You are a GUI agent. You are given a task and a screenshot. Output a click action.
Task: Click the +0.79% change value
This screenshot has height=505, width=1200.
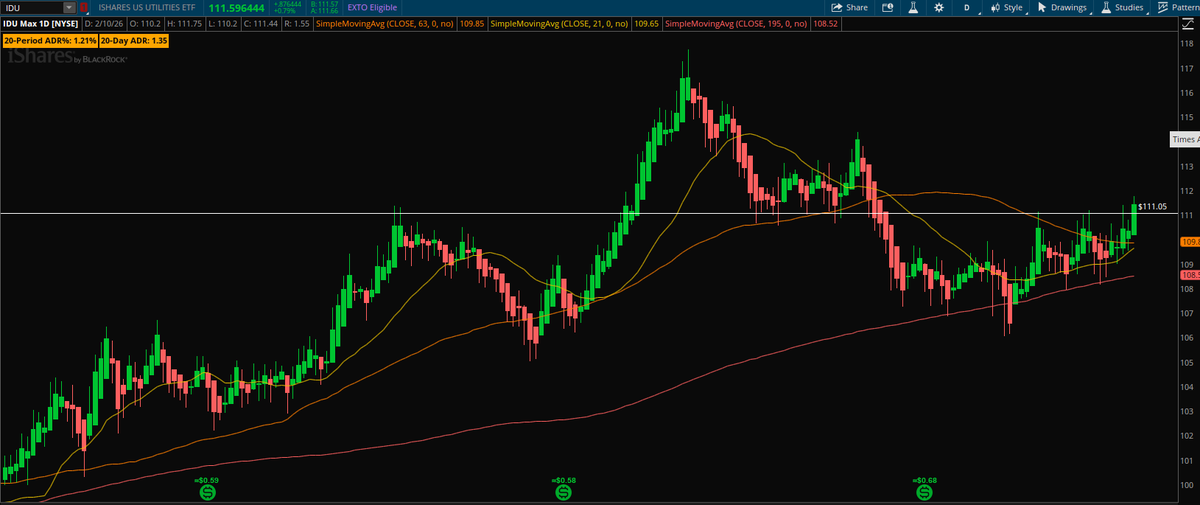coord(283,11)
